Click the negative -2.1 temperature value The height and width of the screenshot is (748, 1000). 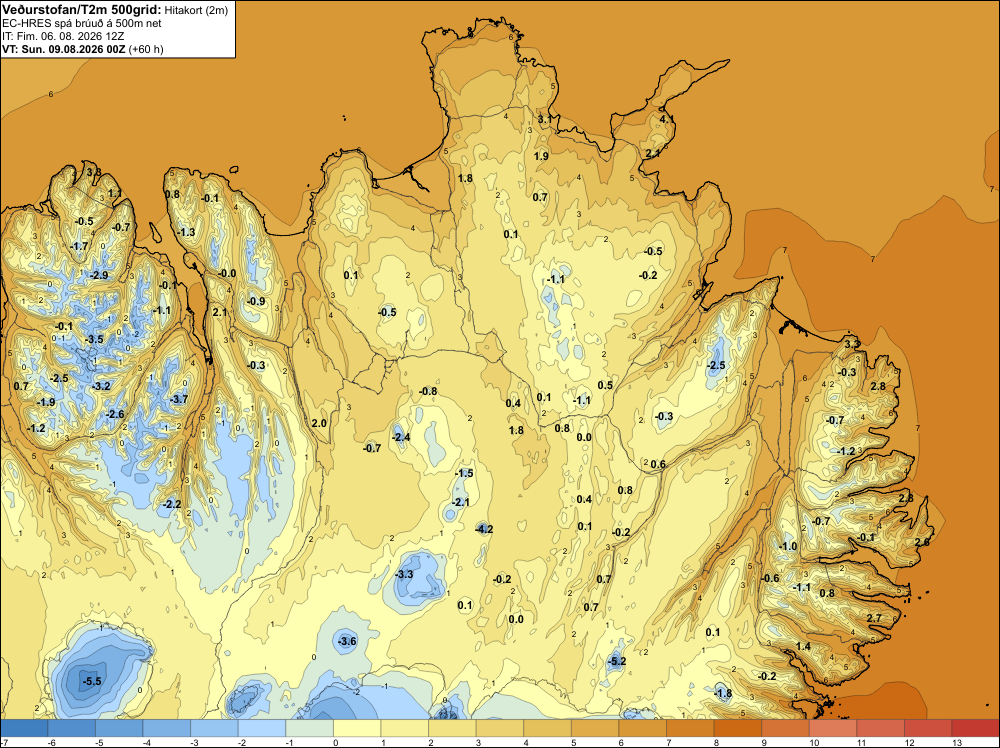(460, 502)
